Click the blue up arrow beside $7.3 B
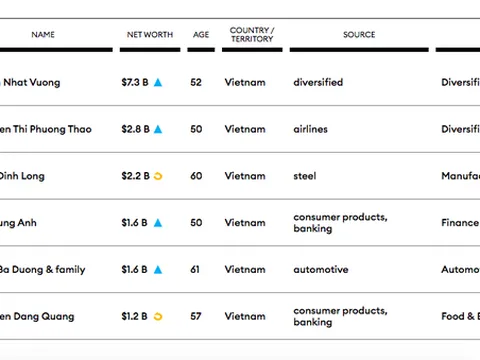This screenshot has width=480, height=360. pyautogui.click(x=158, y=82)
